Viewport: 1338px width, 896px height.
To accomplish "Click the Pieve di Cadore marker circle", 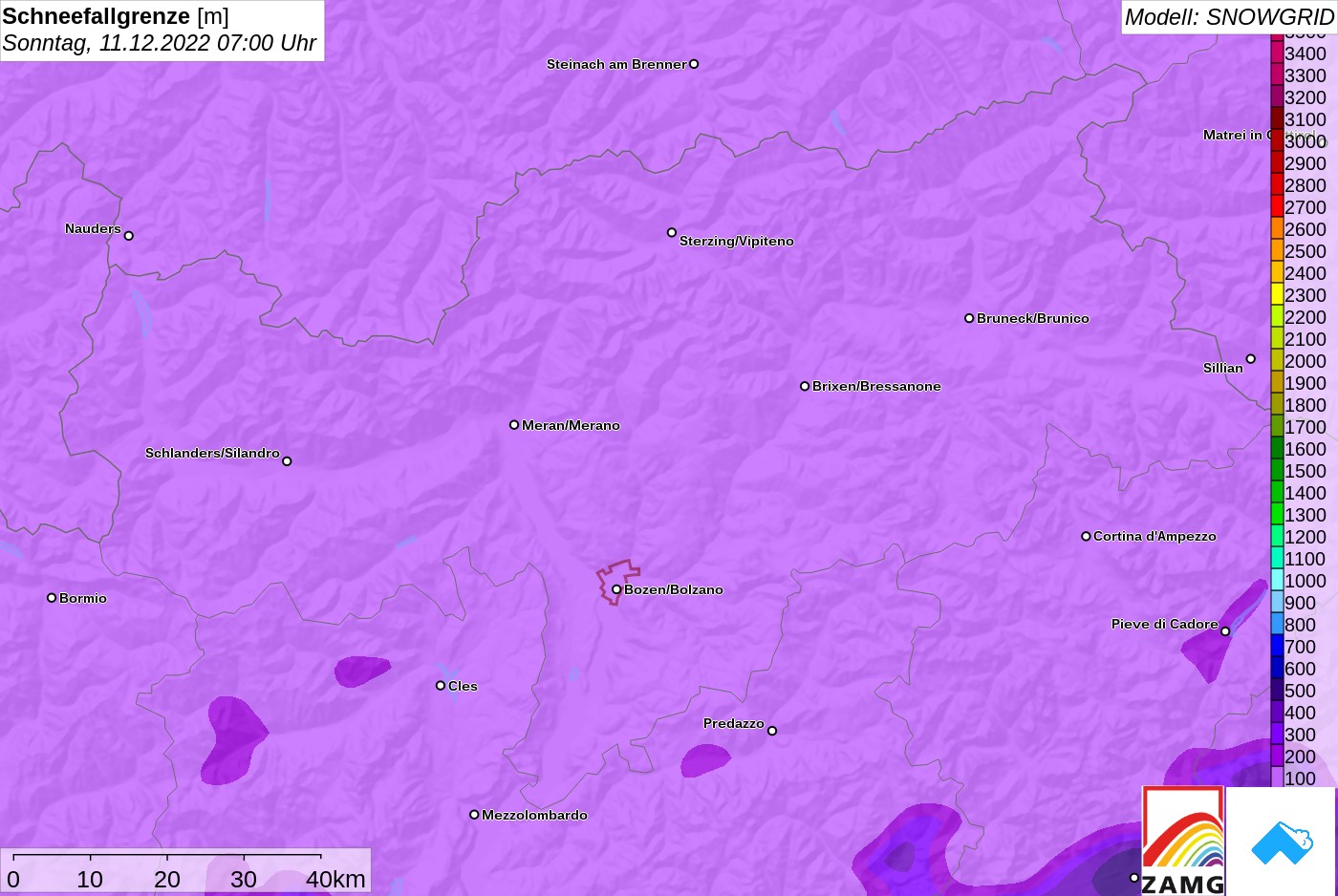I will pos(1225,631).
